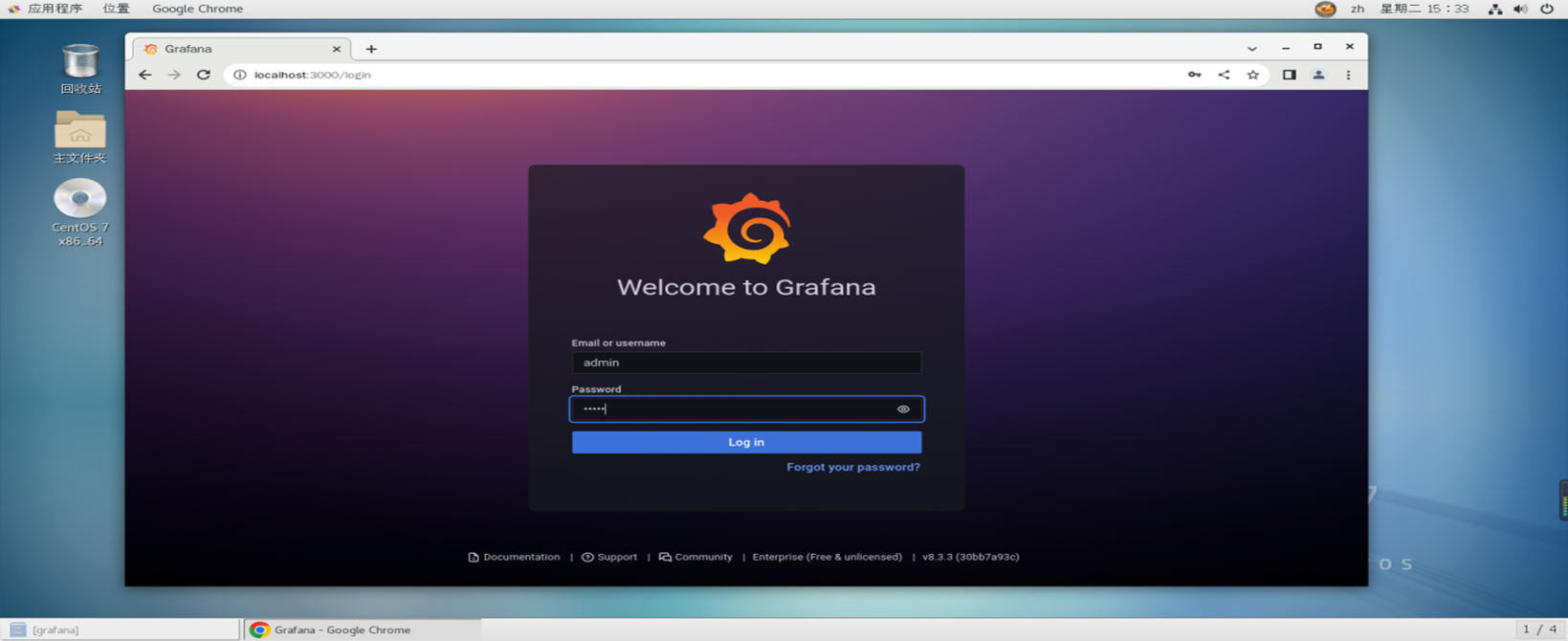Click the power icon in top panel

point(1547,9)
